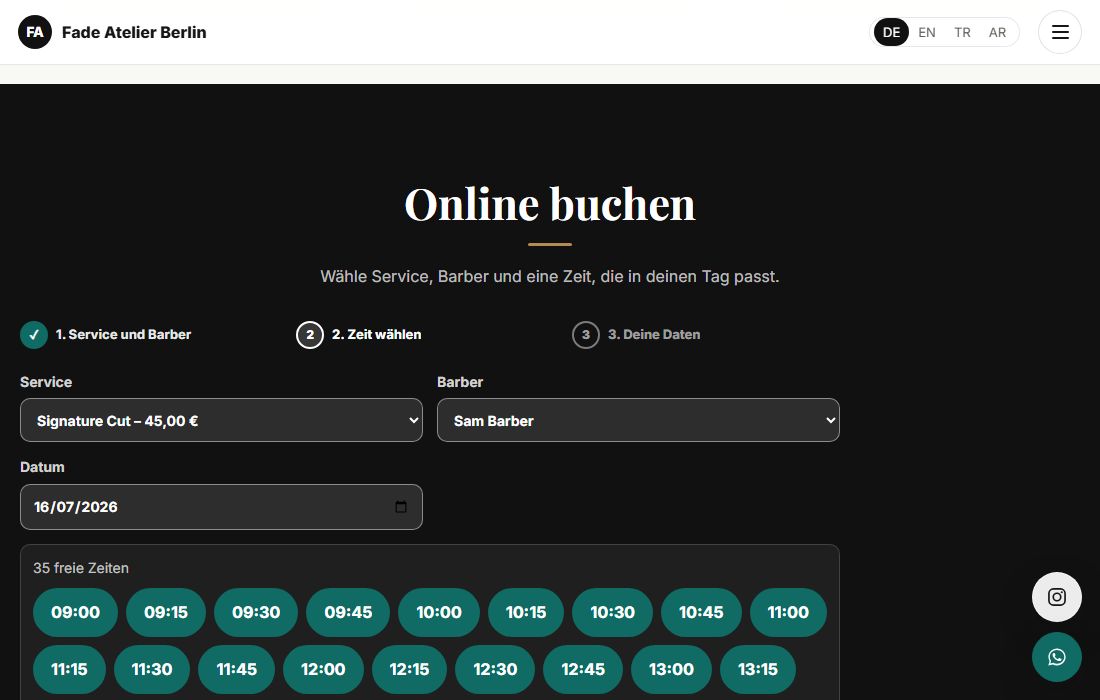The width and height of the screenshot is (1100, 700).
Task: Switch language to DE
Action: point(891,32)
